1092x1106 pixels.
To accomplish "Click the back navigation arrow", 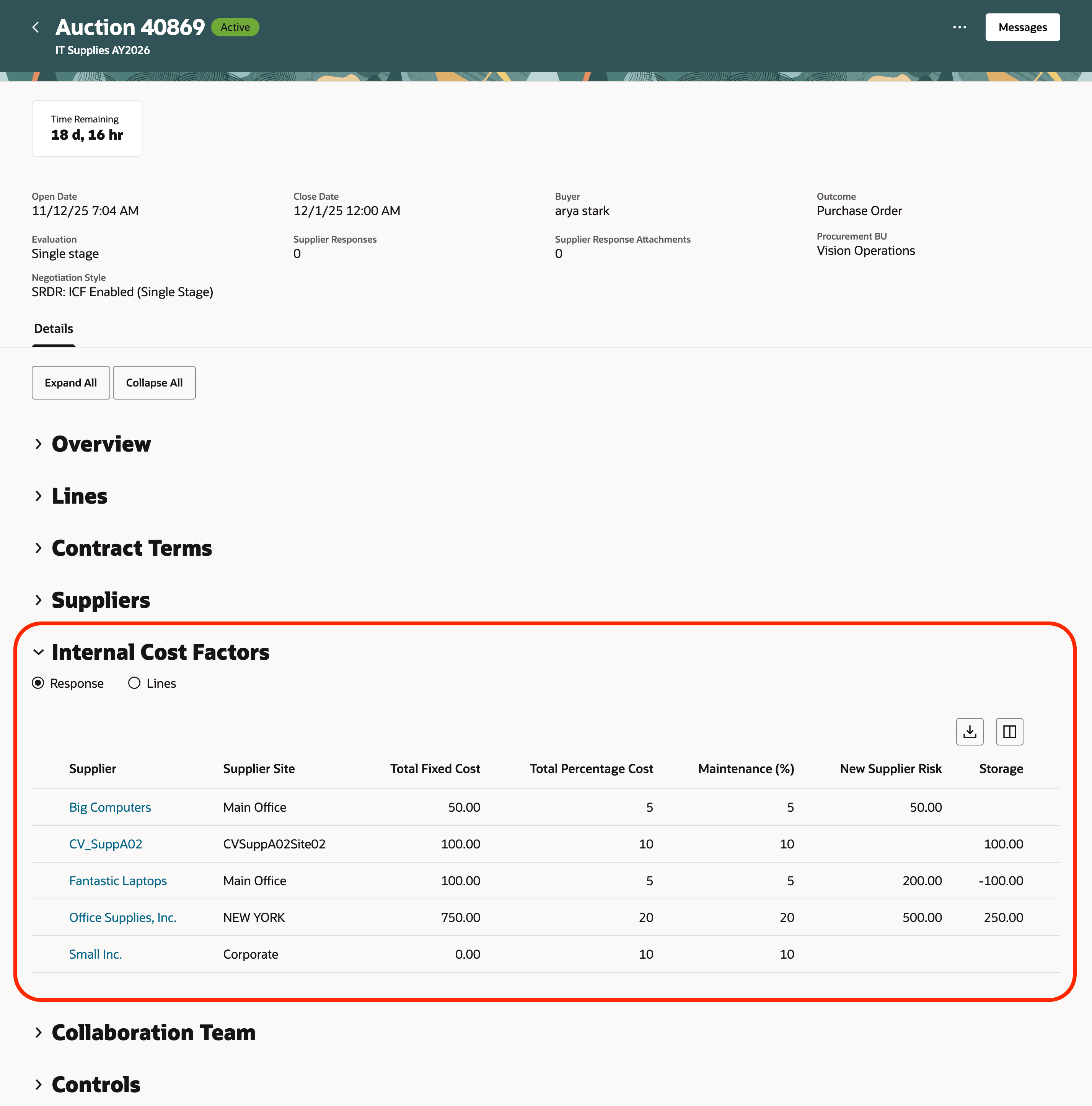I will click(36, 27).
